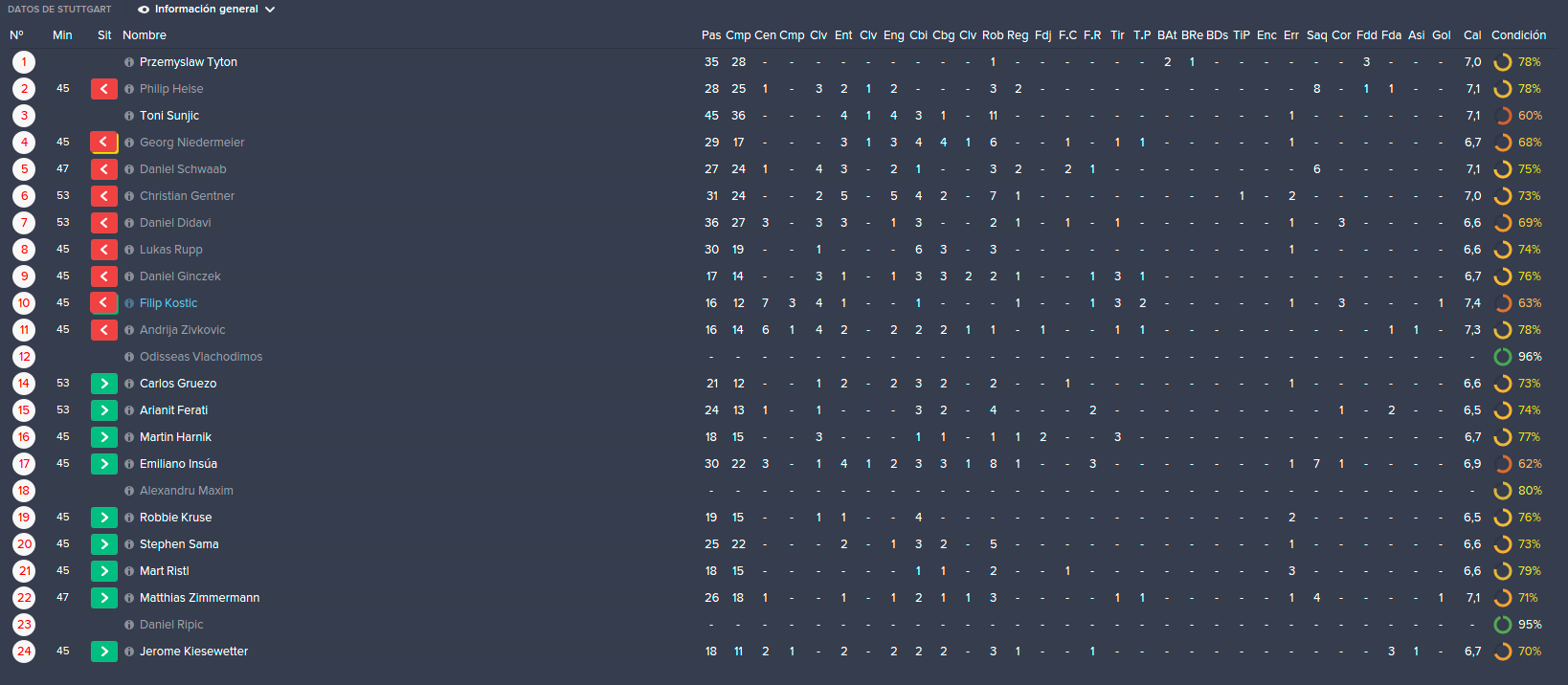Click the condition ring icon for Toni Sunjic

point(1503,116)
